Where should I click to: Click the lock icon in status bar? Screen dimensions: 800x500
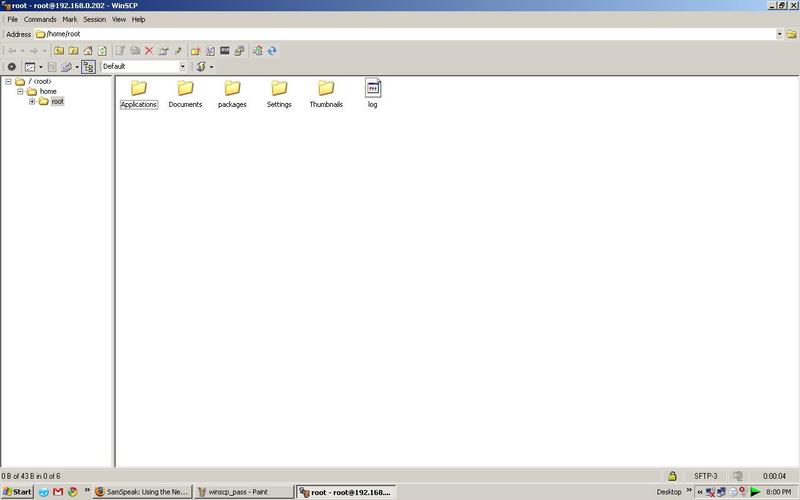[672, 476]
